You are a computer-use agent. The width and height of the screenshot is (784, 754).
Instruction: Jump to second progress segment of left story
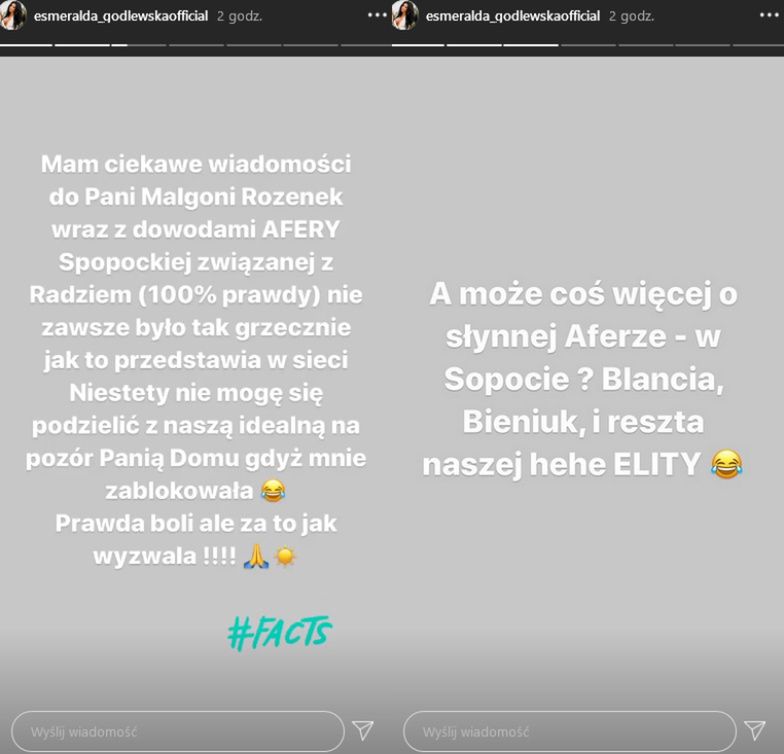[82, 45]
